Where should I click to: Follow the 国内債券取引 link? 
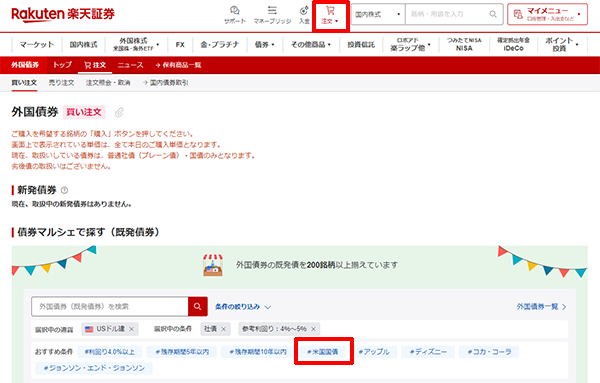[x=165, y=83]
